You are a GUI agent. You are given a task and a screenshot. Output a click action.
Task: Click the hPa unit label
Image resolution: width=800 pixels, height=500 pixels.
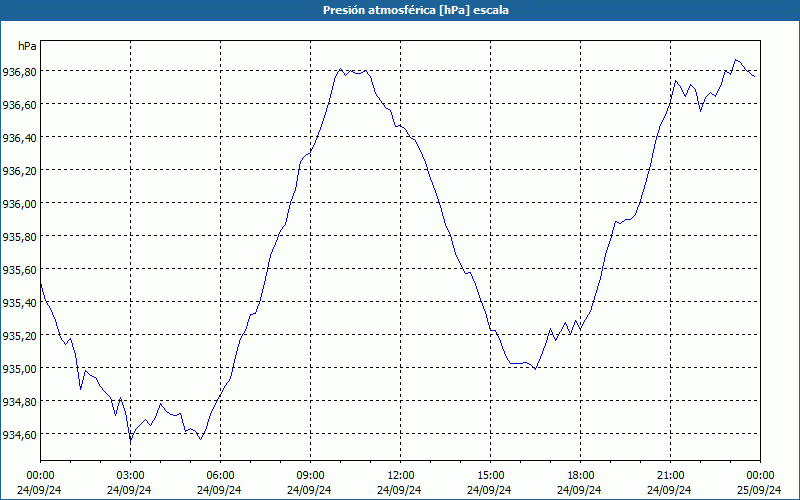pyautogui.click(x=27, y=46)
